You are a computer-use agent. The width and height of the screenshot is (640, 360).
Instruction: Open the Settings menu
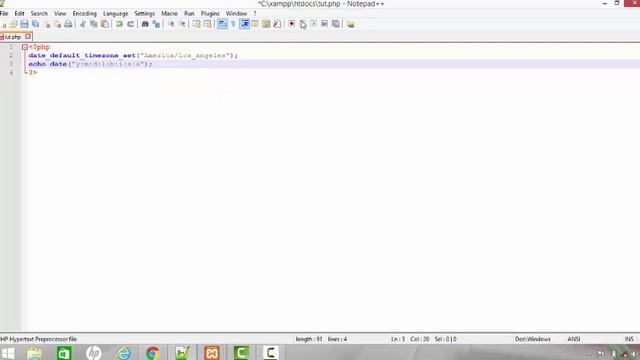click(144, 13)
